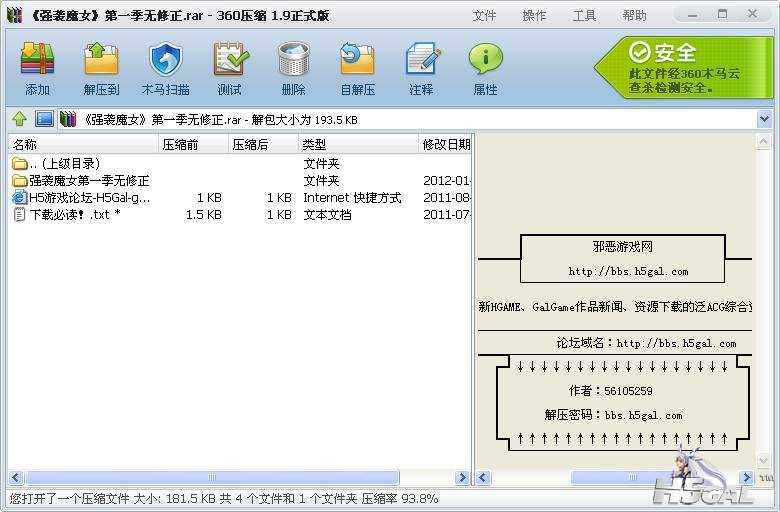This screenshot has width=780, height=512.
Task: Show archive 属性 (Properties)
Action: click(485, 67)
